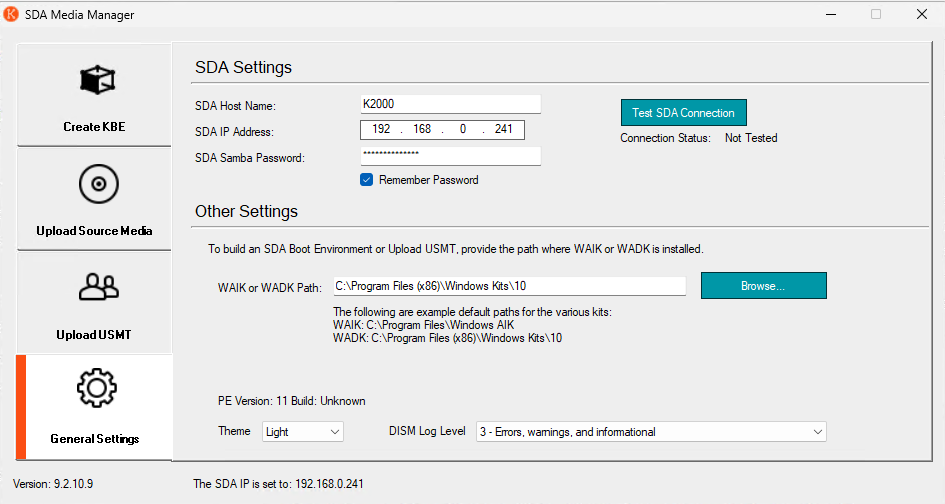Click the Upload Source Media disc icon
Image resolution: width=945 pixels, height=504 pixels.
[97, 184]
